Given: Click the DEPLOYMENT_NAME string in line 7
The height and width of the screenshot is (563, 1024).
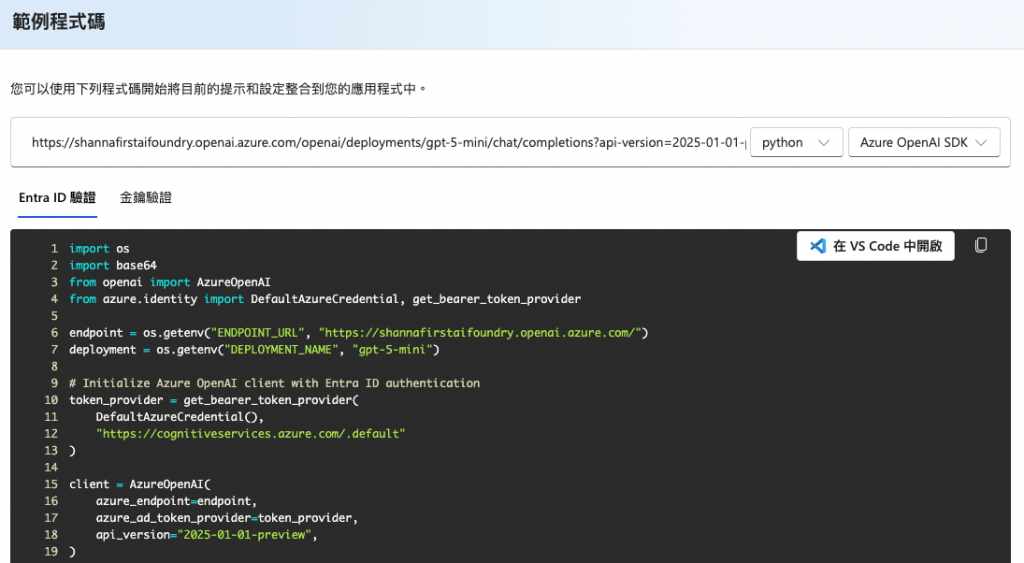Looking at the screenshot, I should pos(281,349).
